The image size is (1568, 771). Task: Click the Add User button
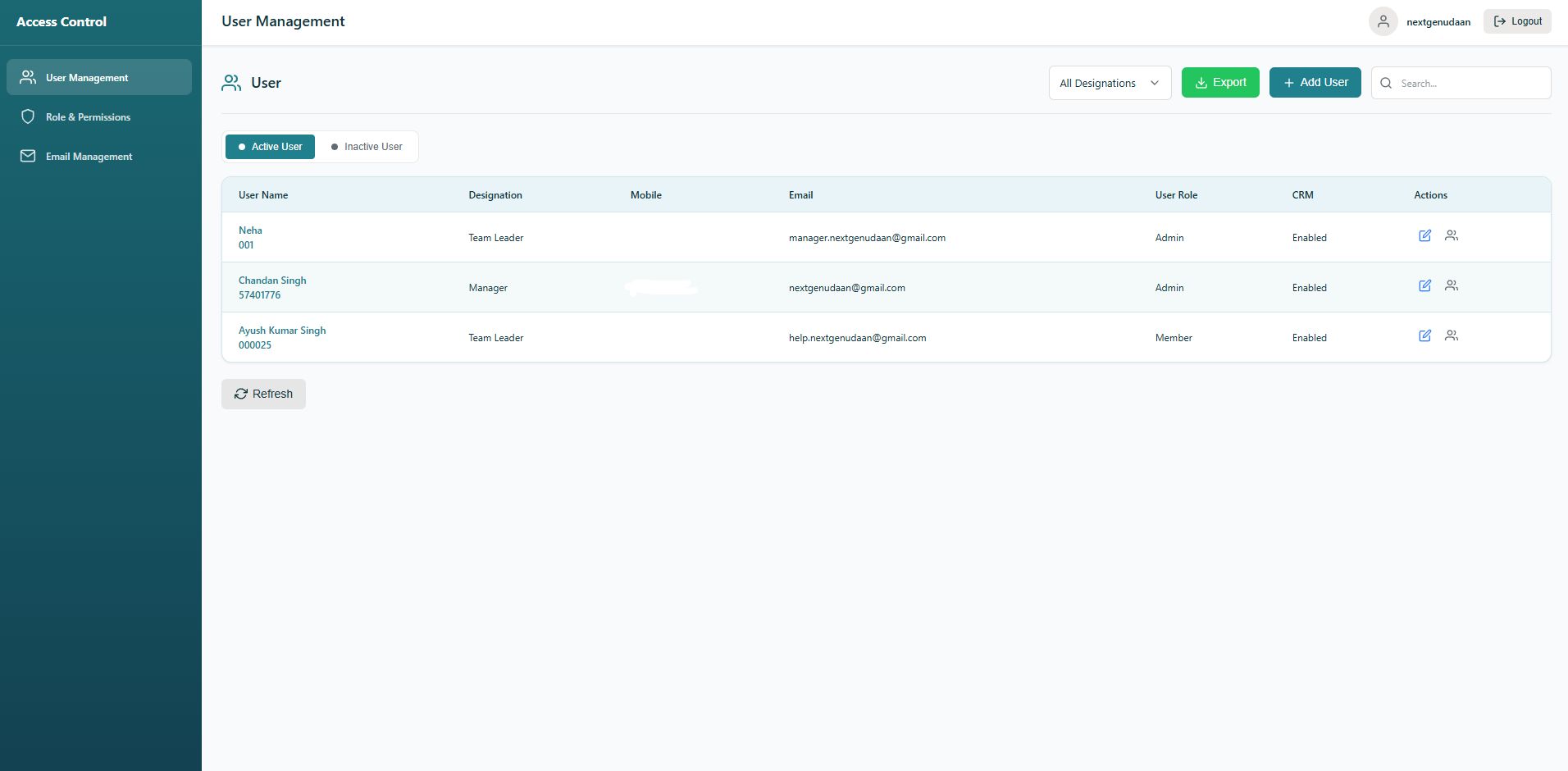click(1315, 82)
